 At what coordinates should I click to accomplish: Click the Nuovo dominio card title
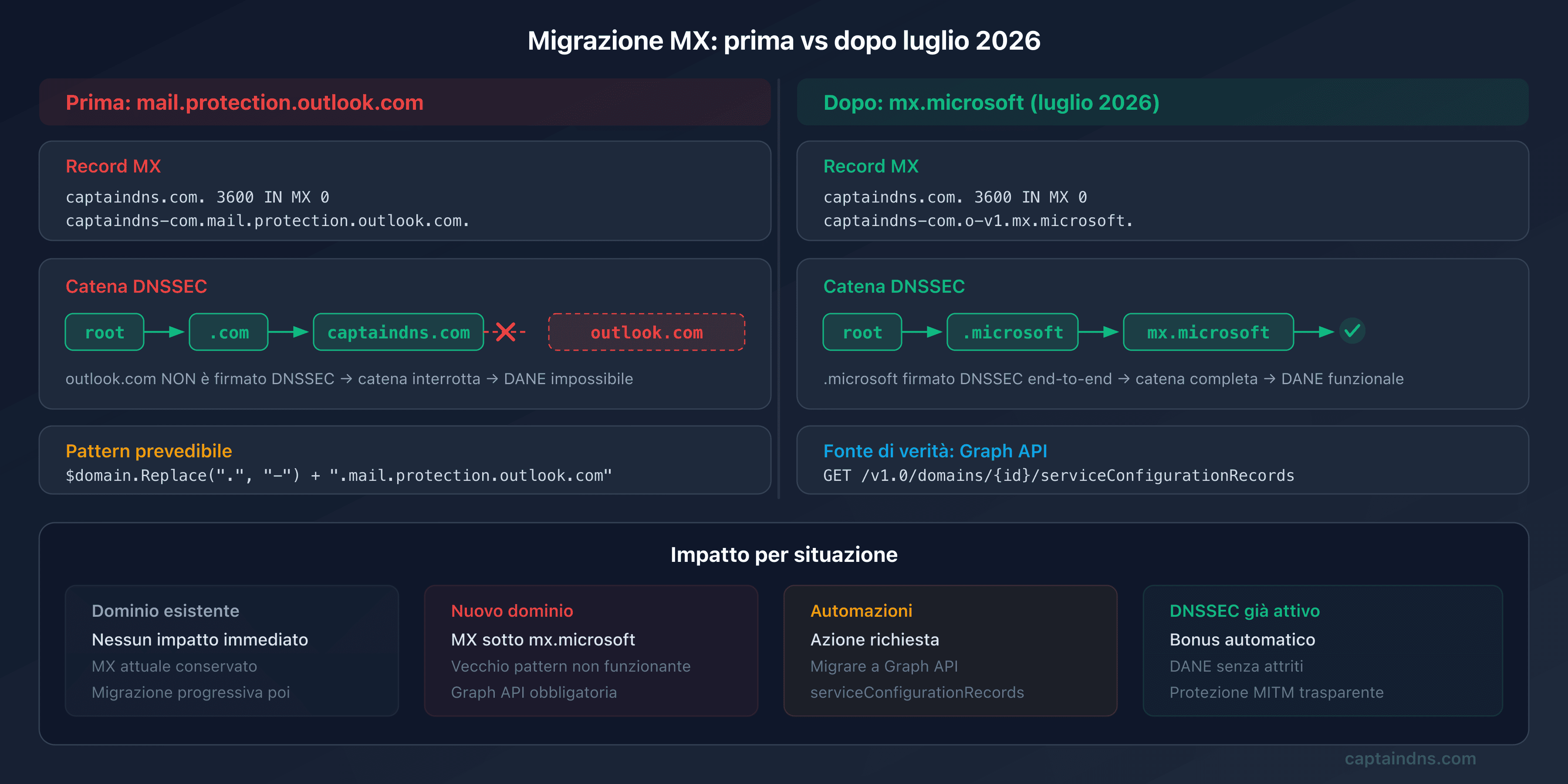click(512, 611)
